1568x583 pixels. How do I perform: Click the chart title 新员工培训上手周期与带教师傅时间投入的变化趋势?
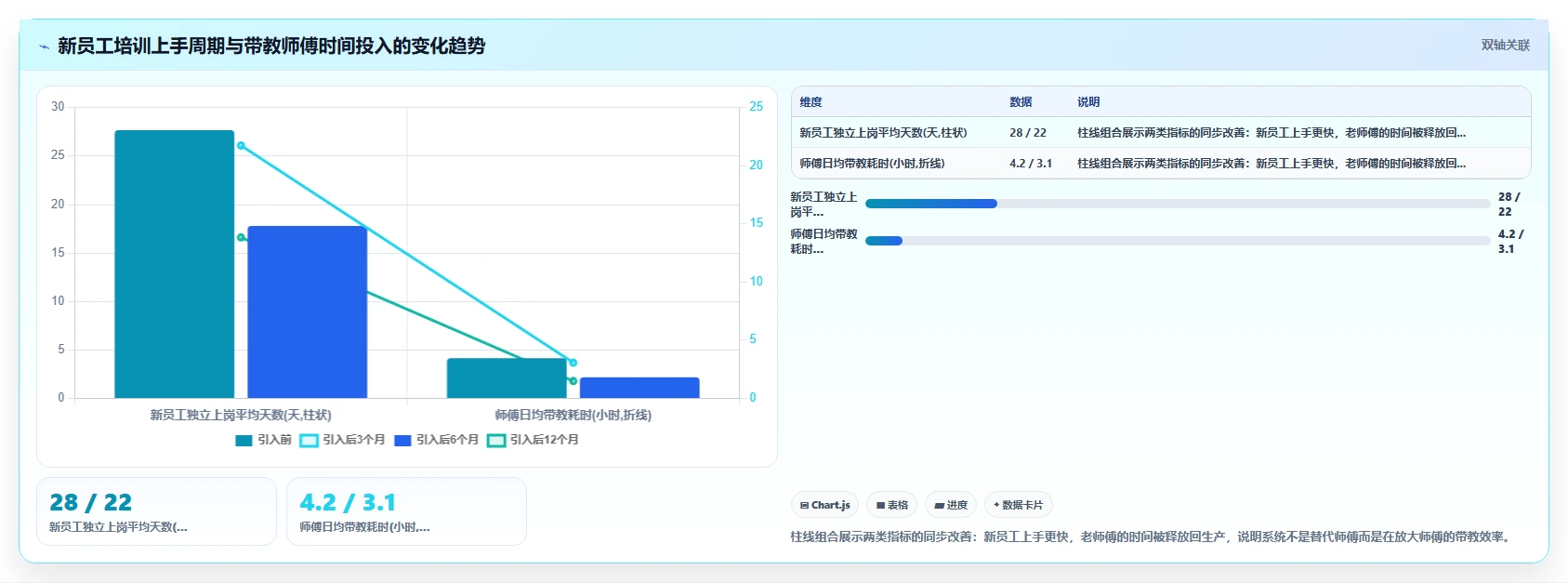[271, 46]
